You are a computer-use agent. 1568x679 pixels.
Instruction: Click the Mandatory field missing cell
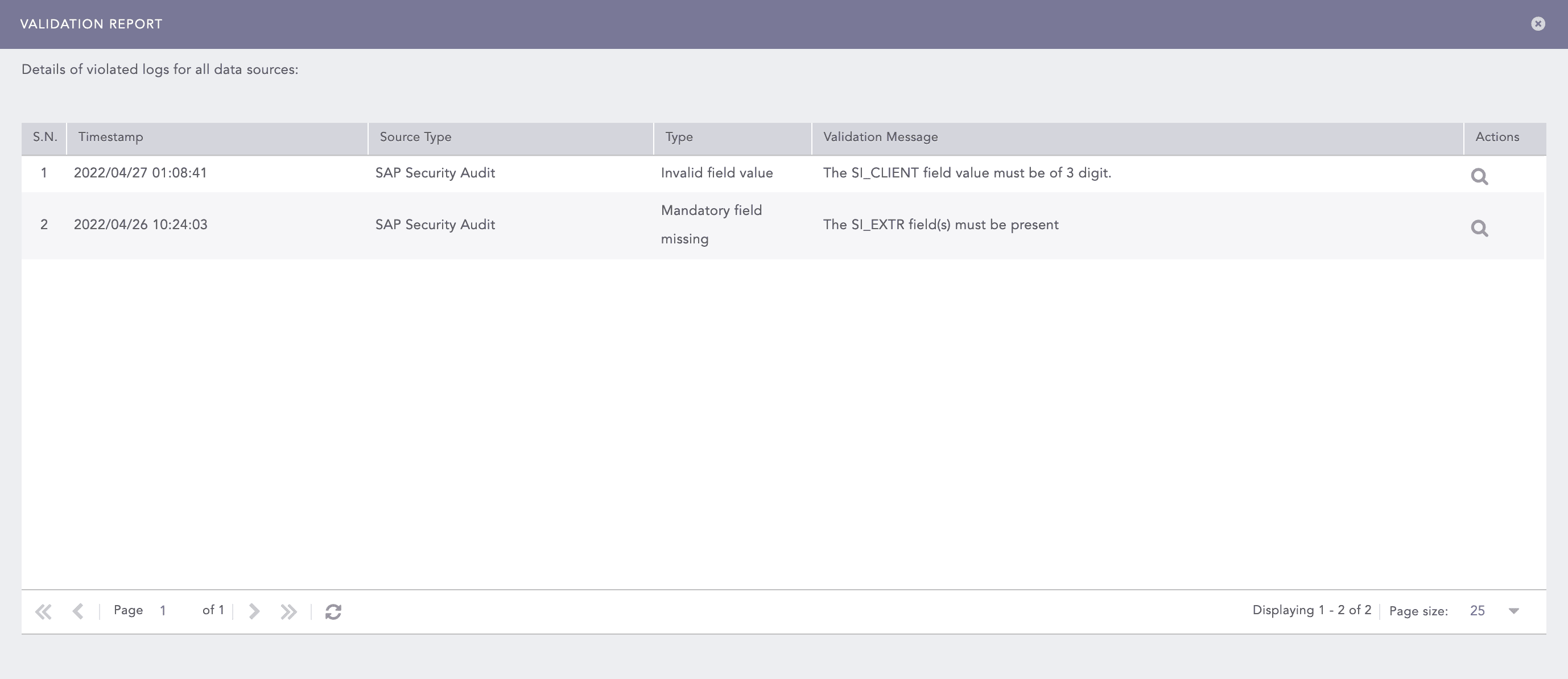coord(711,225)
